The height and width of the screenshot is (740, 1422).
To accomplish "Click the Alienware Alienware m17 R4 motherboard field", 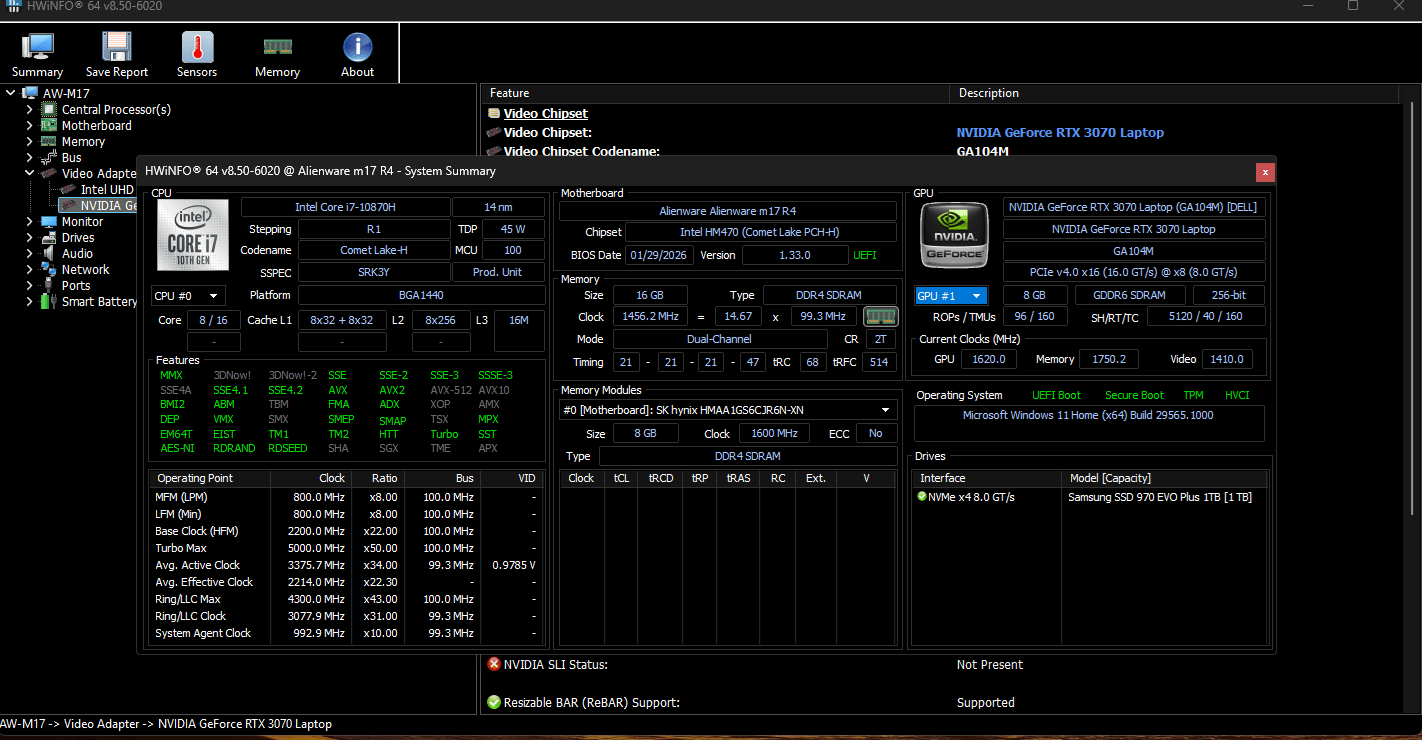I will (728, 211).
